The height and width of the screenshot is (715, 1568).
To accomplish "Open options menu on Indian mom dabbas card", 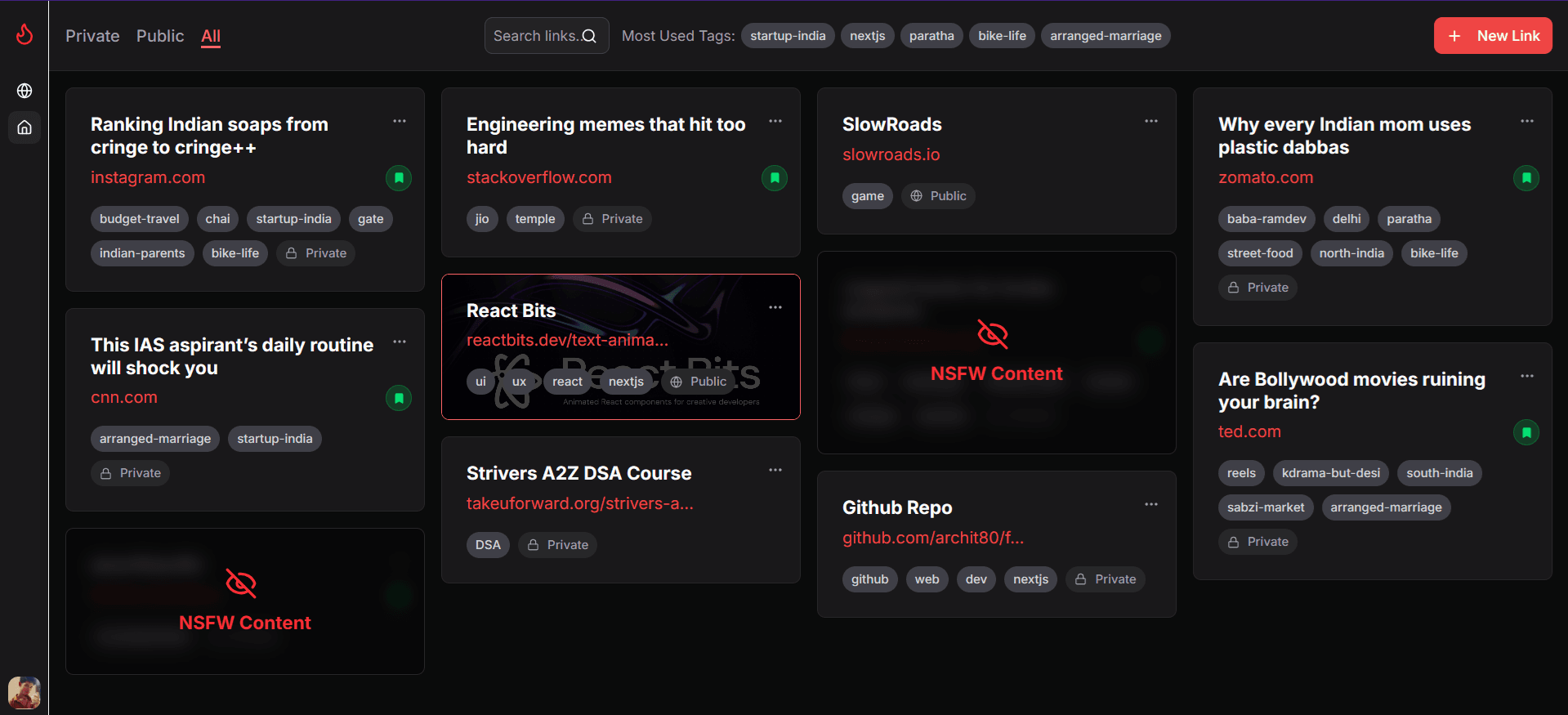I will [x=1527, y=121].
